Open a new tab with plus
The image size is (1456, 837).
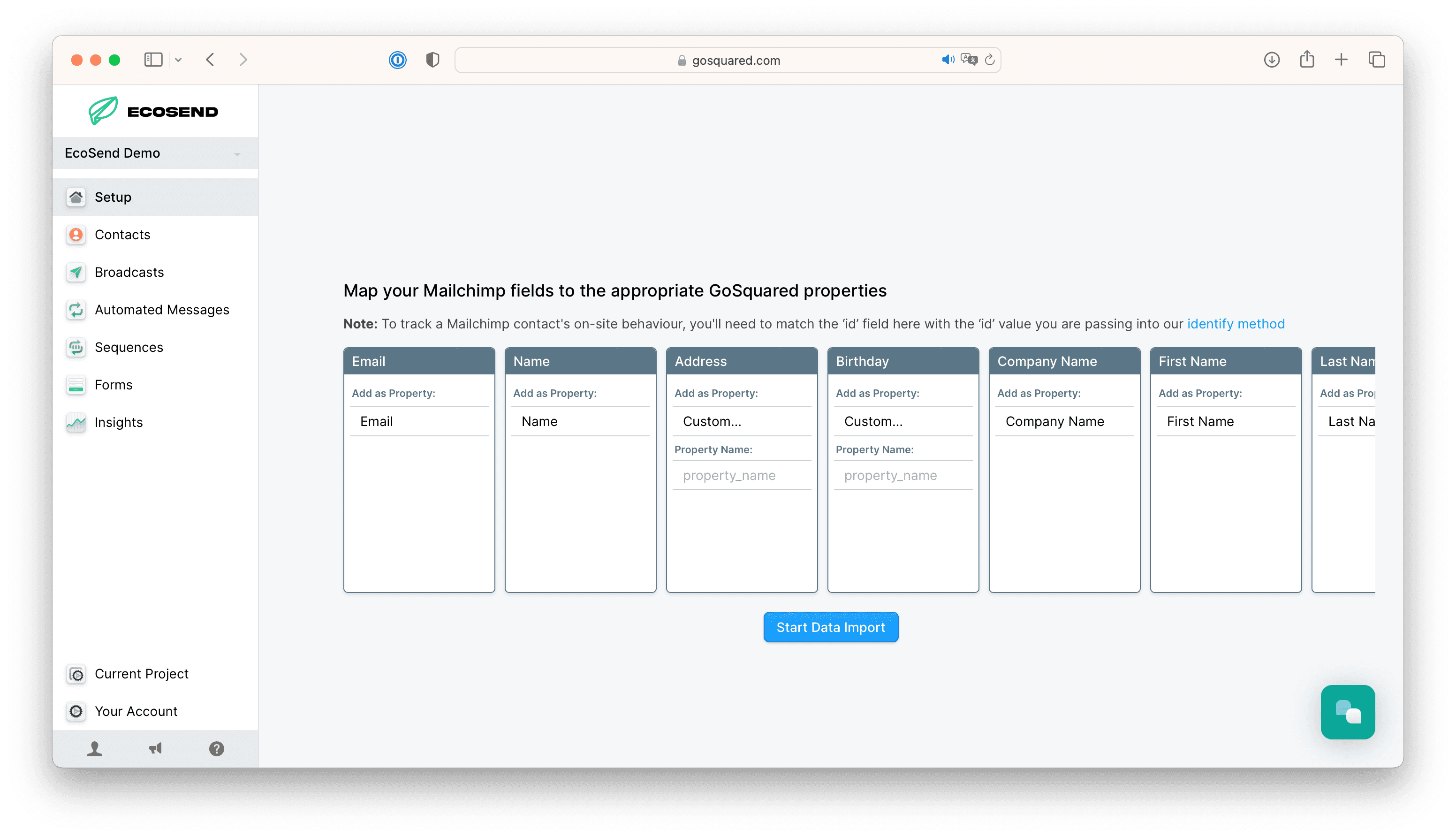(1341, 59)
